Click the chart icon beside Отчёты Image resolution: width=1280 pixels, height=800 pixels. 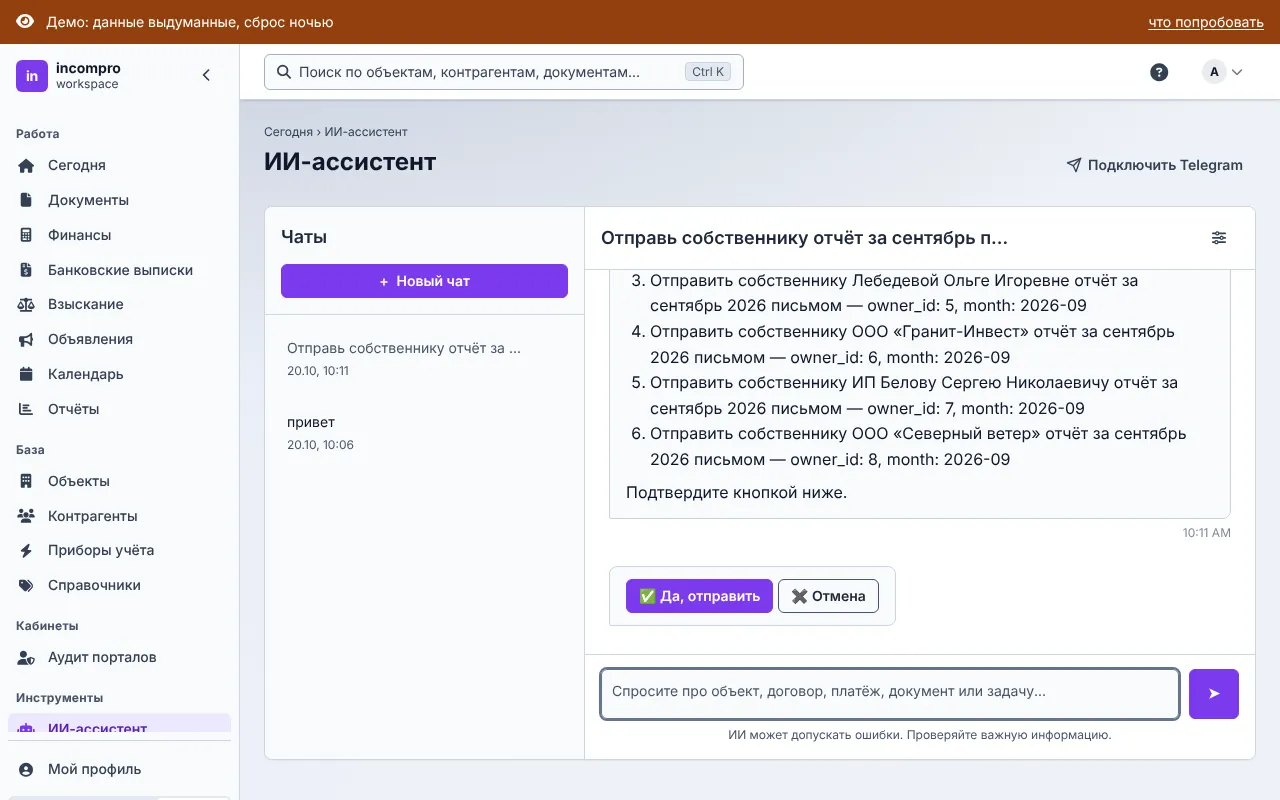pyautogui.click(x=27, y=409)
